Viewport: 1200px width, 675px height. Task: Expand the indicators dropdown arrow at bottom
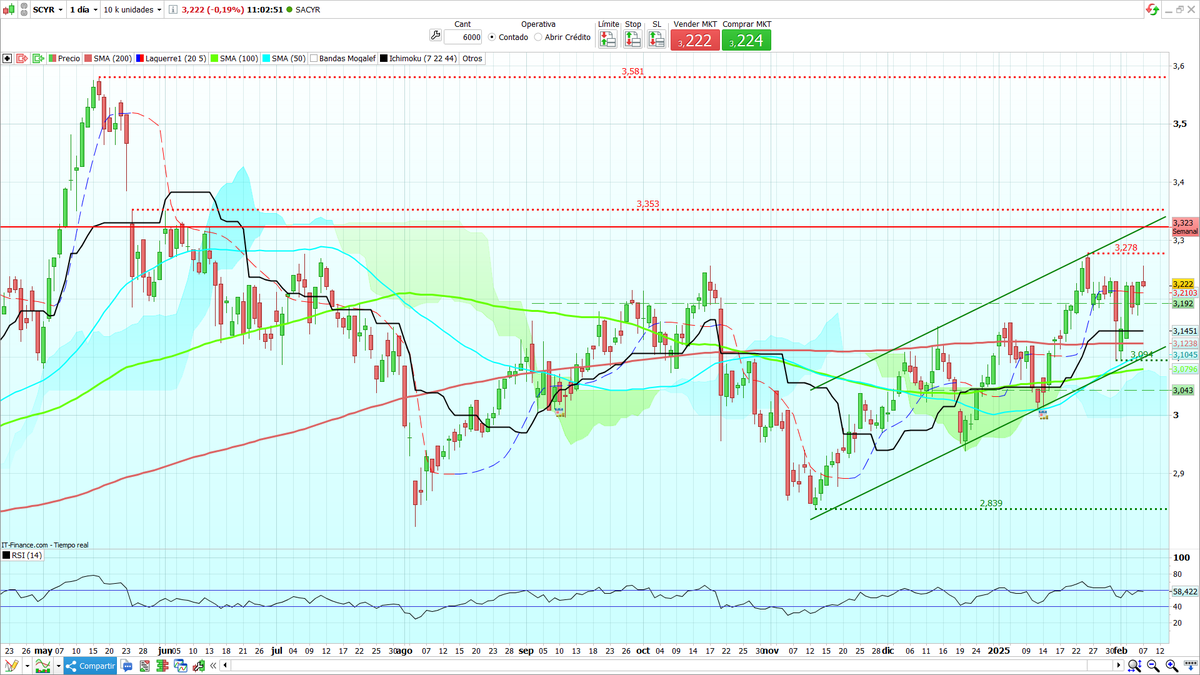[58, 665]
